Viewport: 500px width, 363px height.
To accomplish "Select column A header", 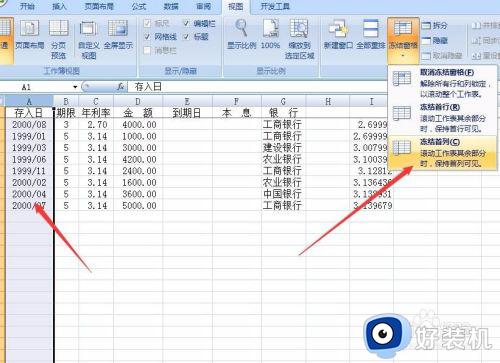I will point(29,101).
